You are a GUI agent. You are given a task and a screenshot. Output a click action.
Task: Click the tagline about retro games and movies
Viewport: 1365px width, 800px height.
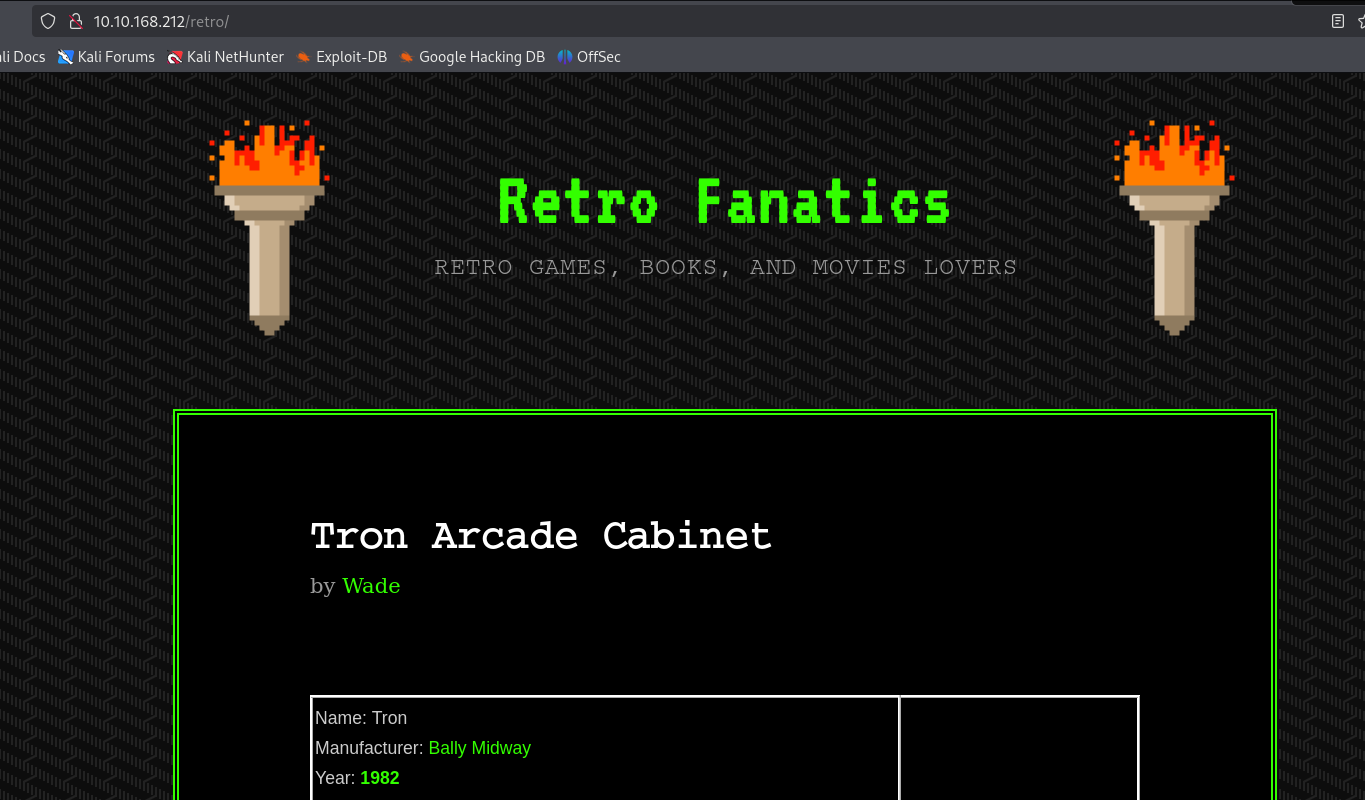tap(725, 268)
